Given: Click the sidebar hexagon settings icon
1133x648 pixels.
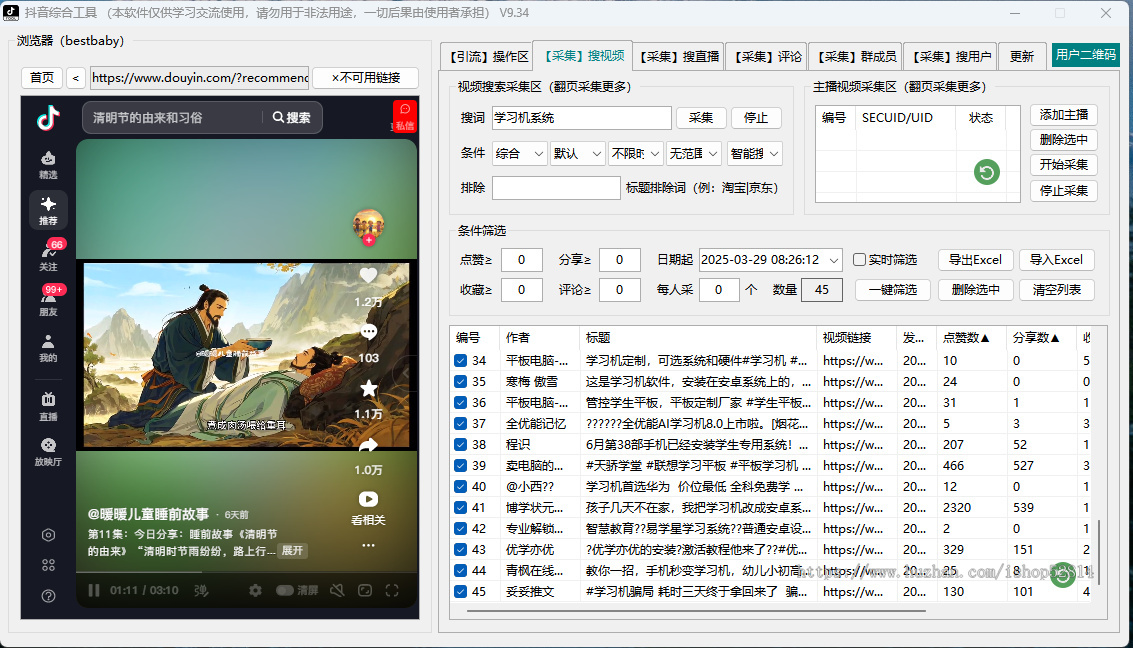Looking at the screenshot, I should [48, 535].
